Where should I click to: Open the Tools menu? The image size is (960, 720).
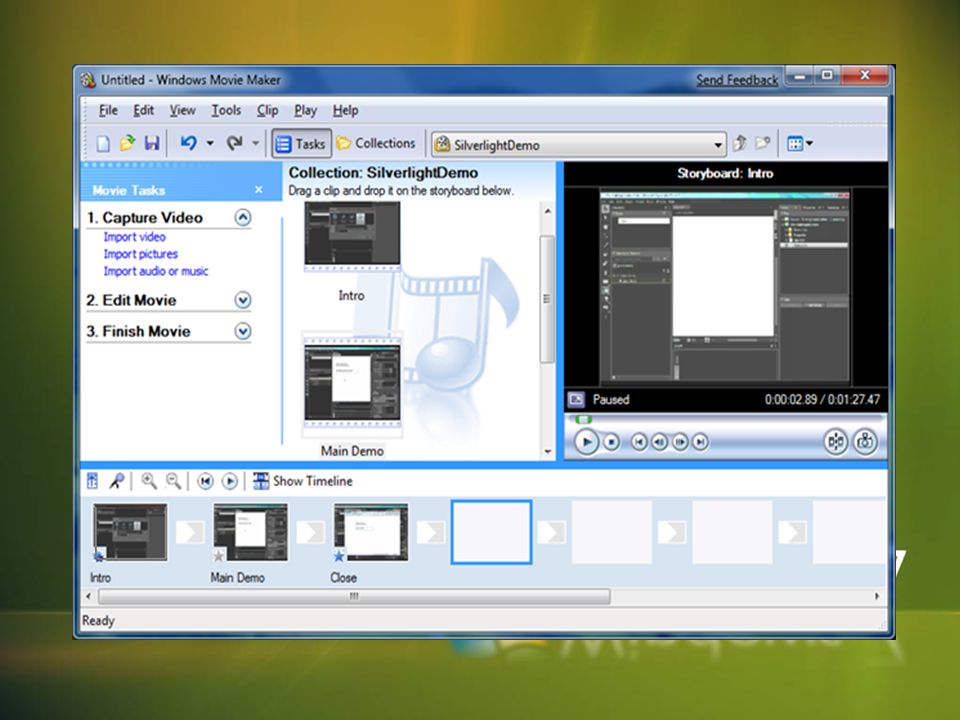pos(226,110)
